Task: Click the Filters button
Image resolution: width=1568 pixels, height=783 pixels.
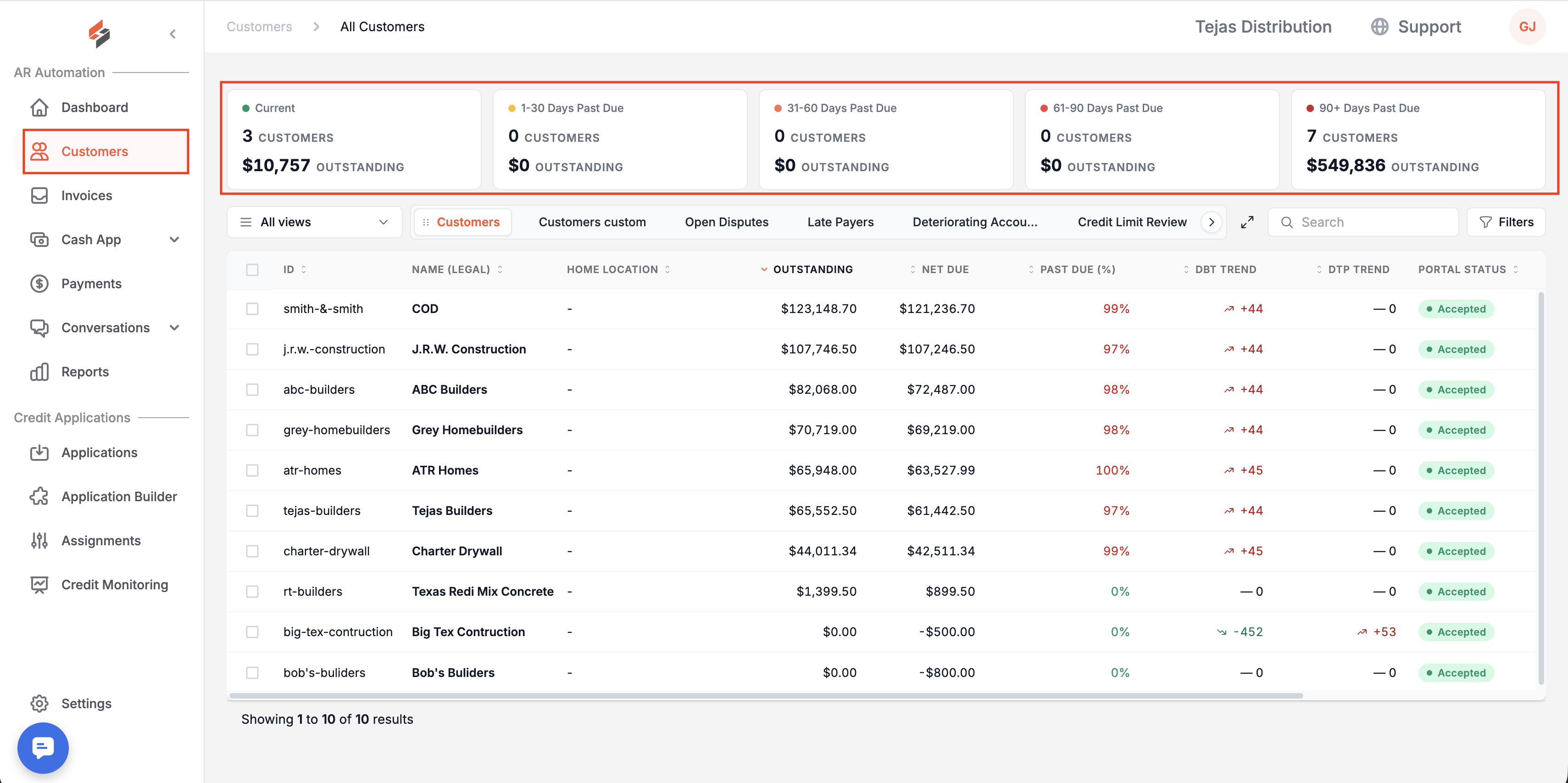Action: coord(1506,222)
